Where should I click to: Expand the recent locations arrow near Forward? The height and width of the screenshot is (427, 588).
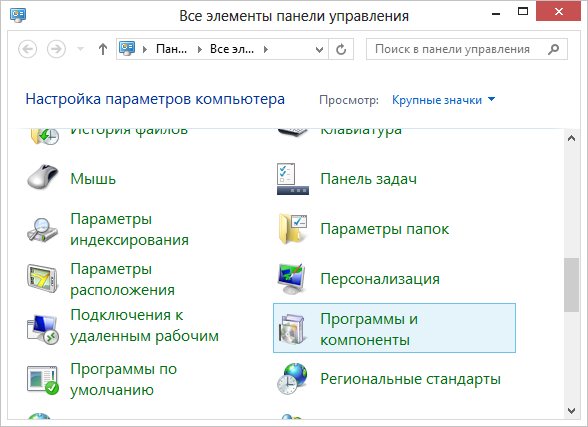coord(80,49)
